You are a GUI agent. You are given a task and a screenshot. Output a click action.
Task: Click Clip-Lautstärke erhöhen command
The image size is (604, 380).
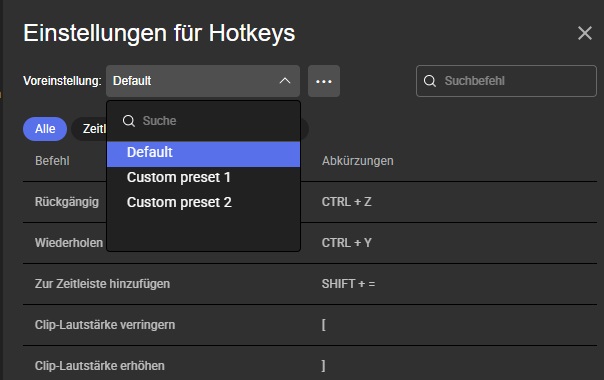click(x=100, y=366)
